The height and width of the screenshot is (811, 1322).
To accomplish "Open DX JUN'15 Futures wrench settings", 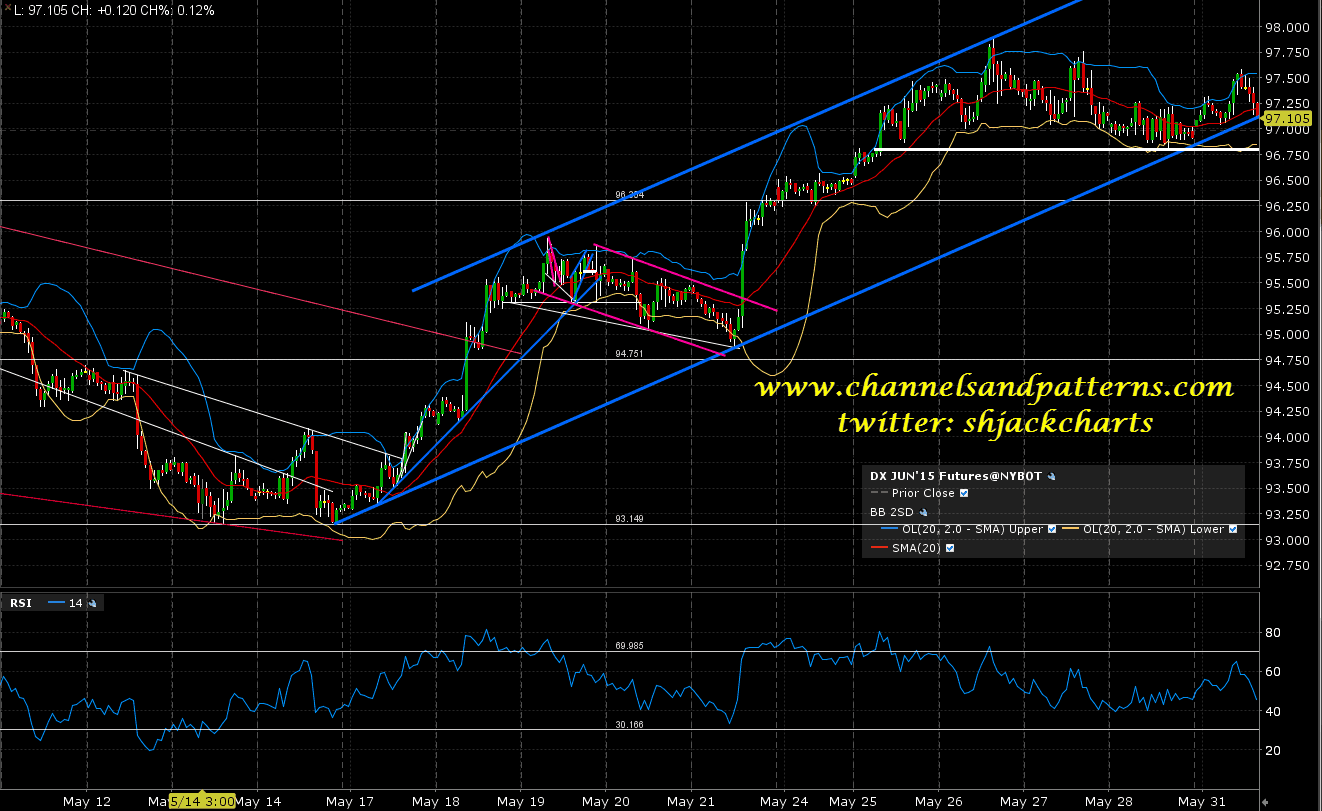I will point(1052,476).
